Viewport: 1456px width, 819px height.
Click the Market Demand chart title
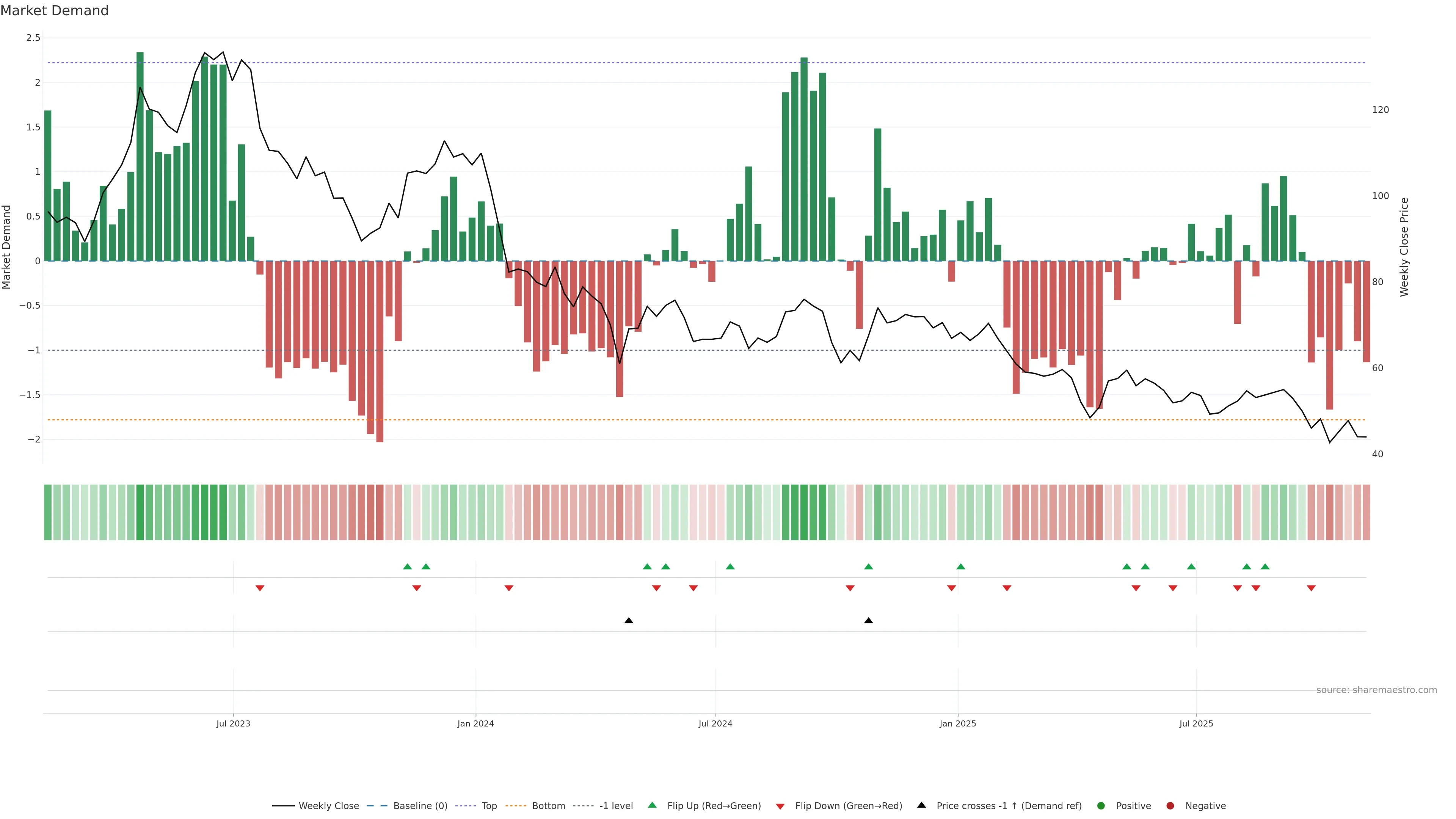54,11
